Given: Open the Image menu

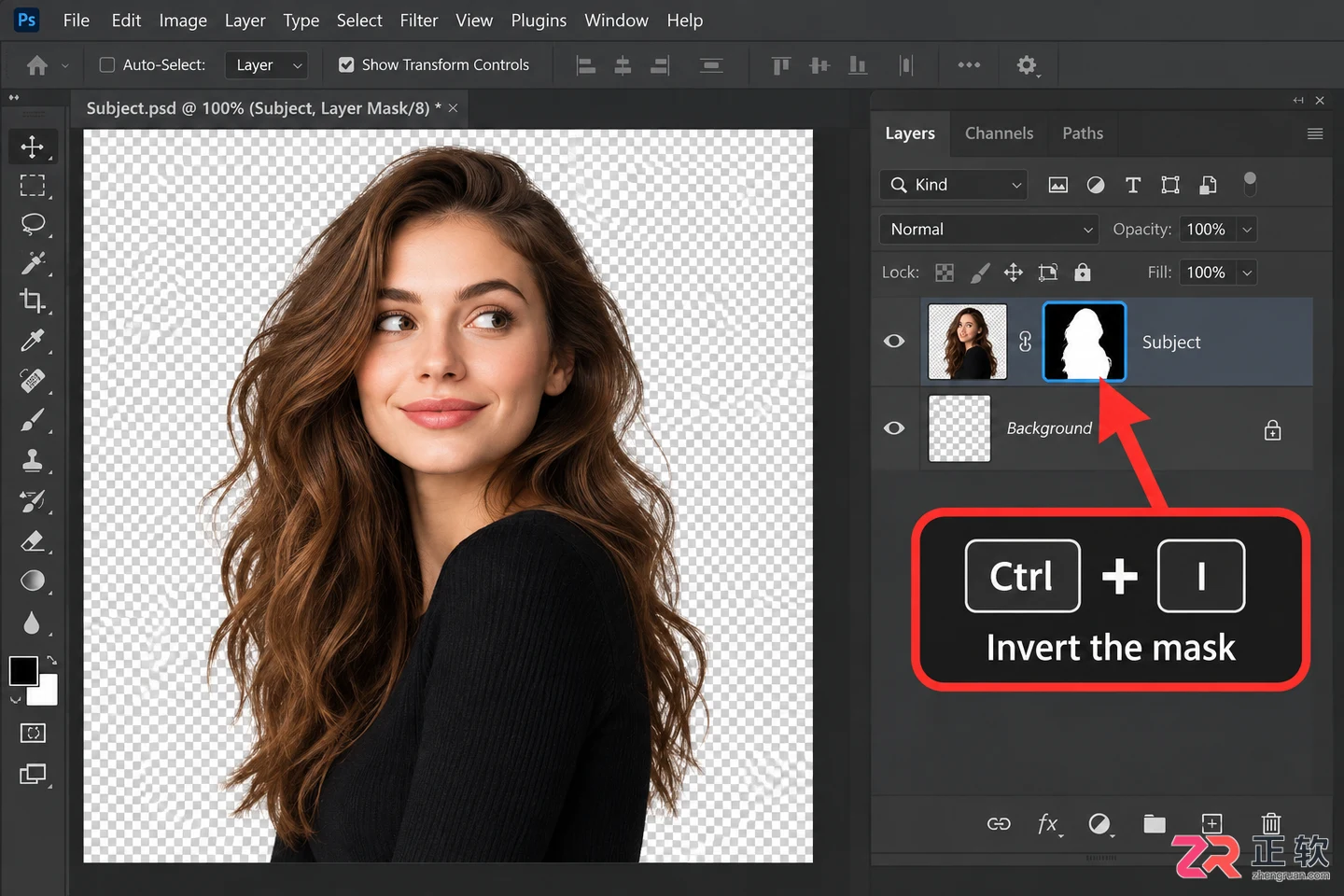Looking at the screenshot, I should click(x=183, y=21).
